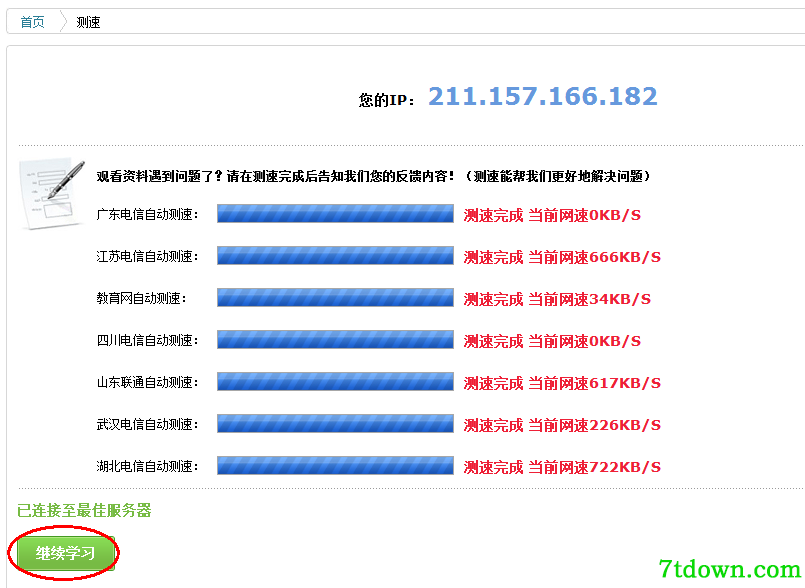Select the 教育网自动测速 label
This screenshot has width=805, height=588.
pyautogui.click(x=141, y=298)
